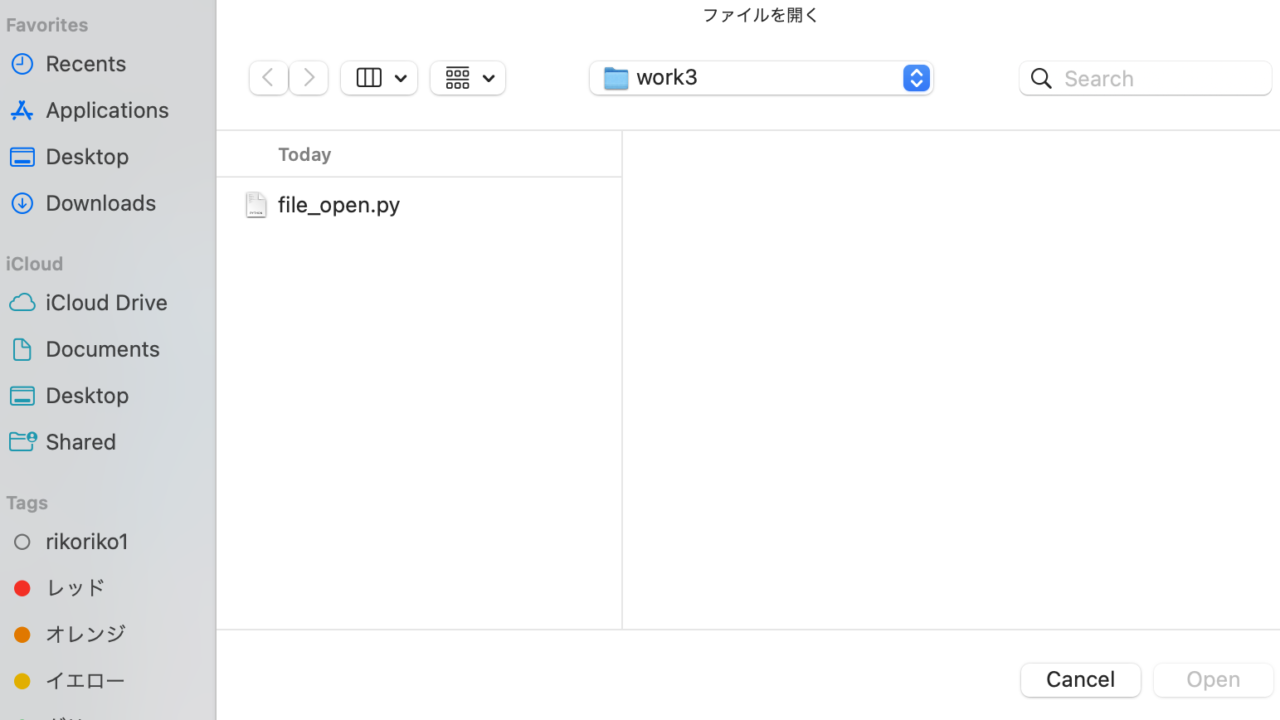
Task: Click the forward navigation arrow
Action: 308,77
